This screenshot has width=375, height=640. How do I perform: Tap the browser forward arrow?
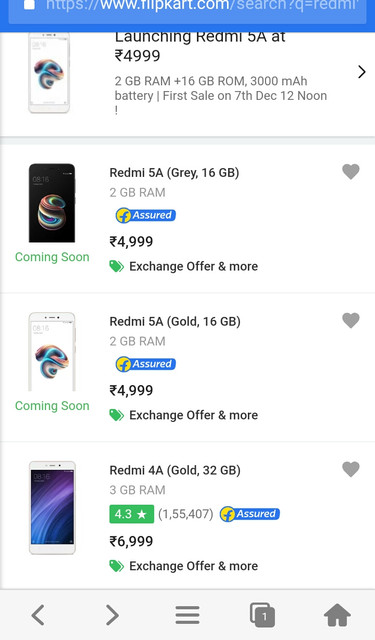pyautogui.click(x=112, y=615)
